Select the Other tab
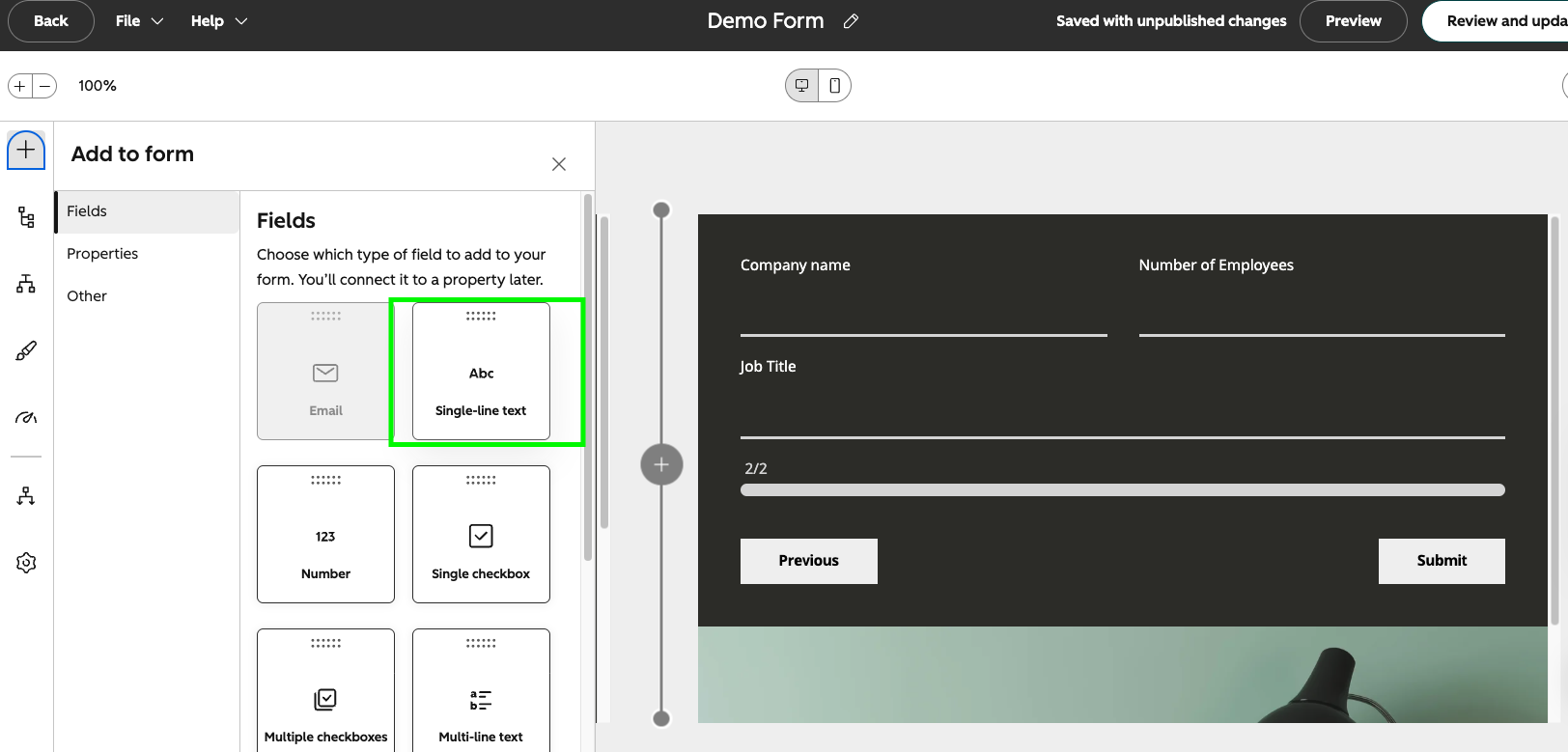The image size is (1568, 752). click(x=147, y=296)
